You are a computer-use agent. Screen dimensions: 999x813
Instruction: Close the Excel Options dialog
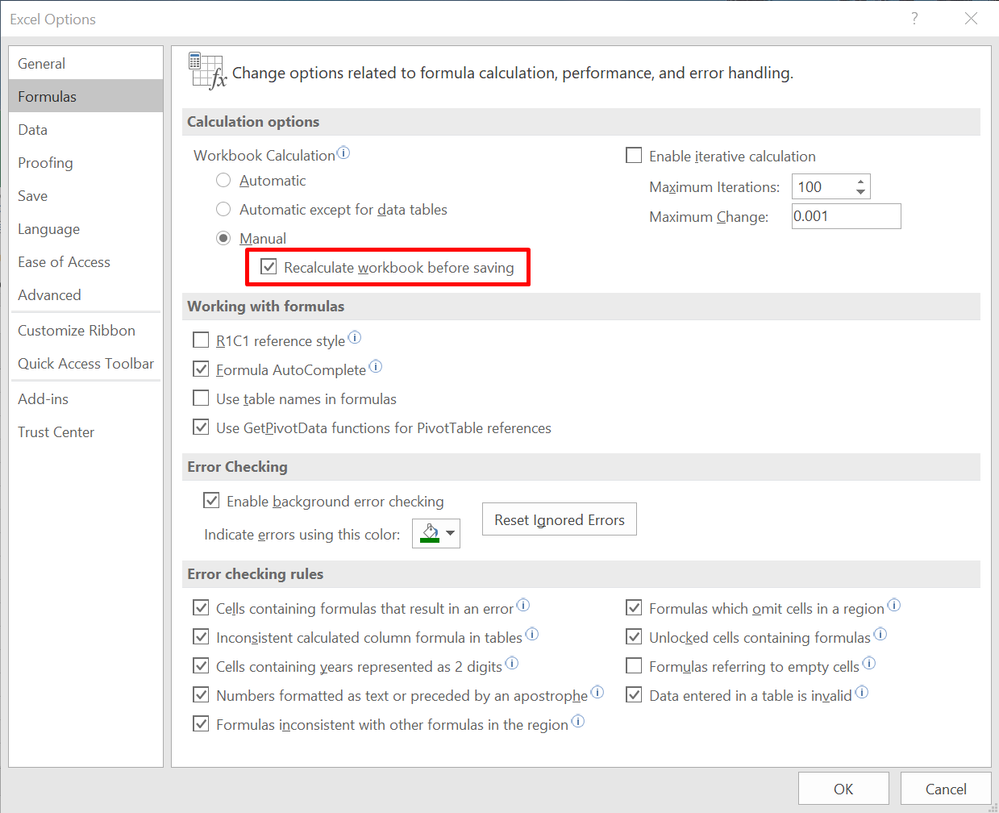971,18
